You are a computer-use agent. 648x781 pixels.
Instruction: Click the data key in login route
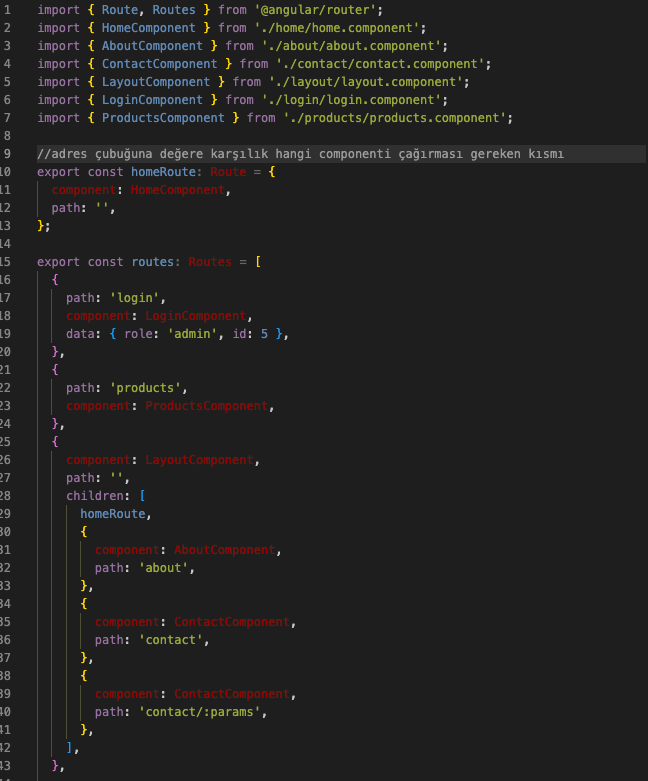pyautogui.click(x=80, y=334)
